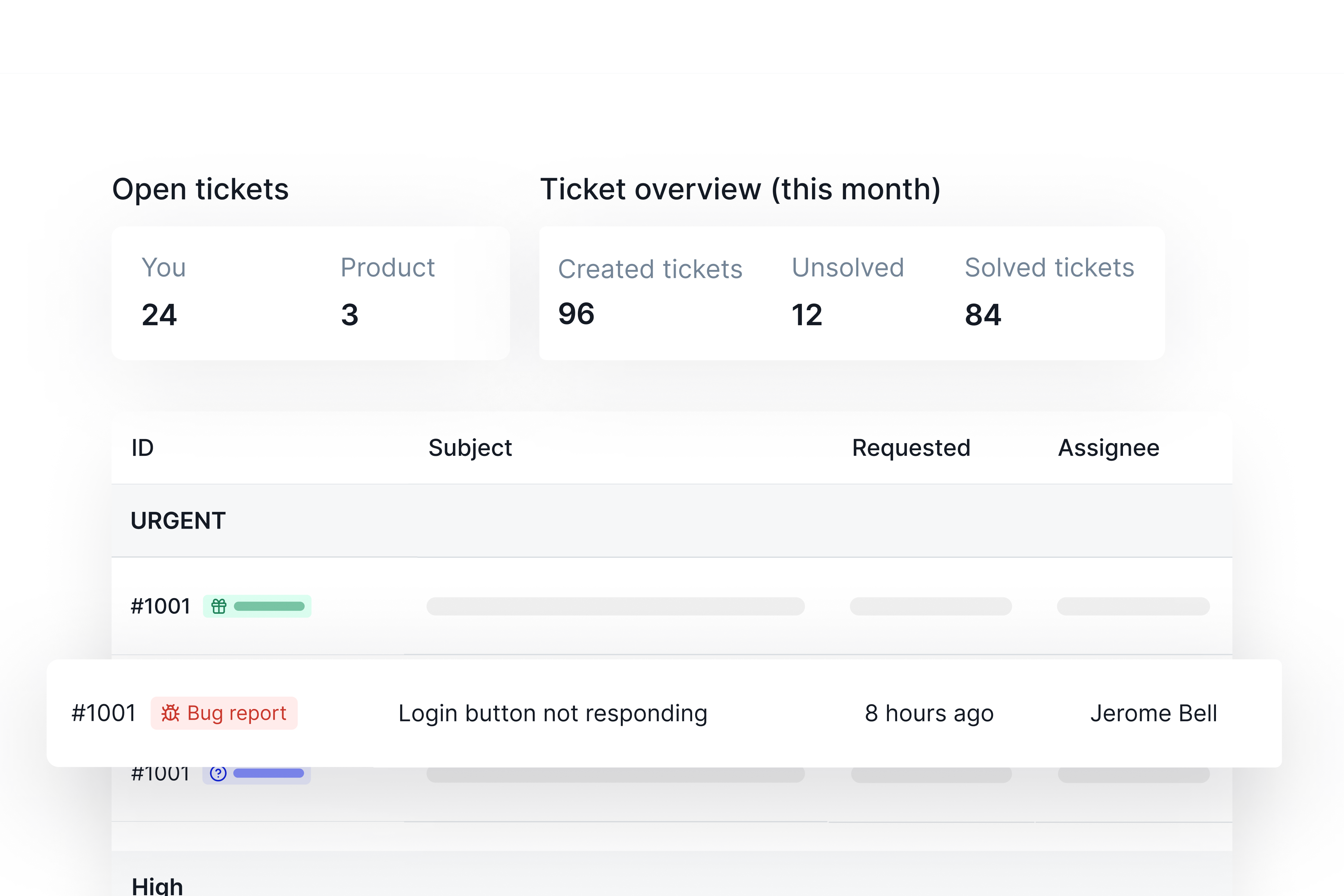Click the blue question-mark icon on the bottom ticket
1344x896 pixels.
coord(219,773)
